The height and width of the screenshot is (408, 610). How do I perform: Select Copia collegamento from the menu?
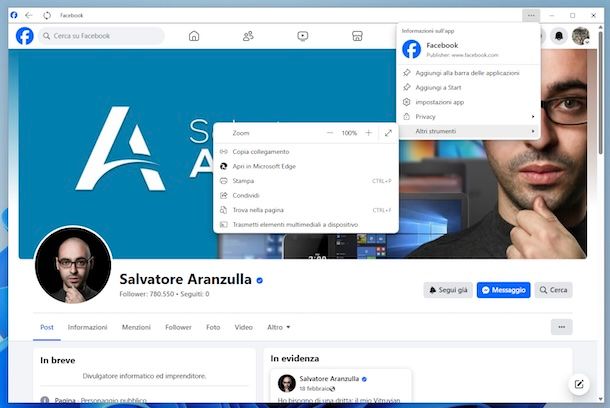261,151
